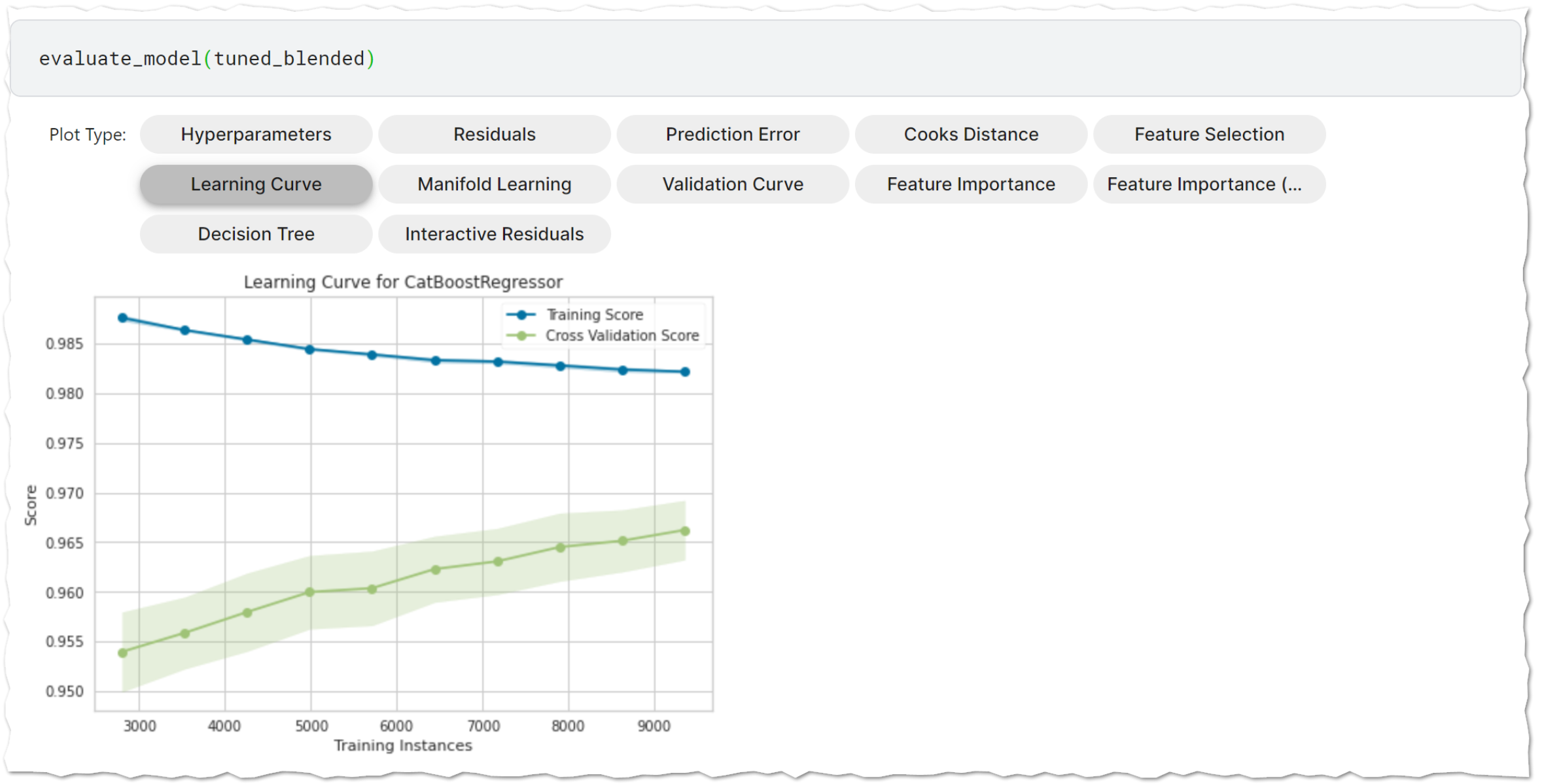The image size is (1542, 784).
Task: Open the Prediction Error plot
Action: coord(732,134)
